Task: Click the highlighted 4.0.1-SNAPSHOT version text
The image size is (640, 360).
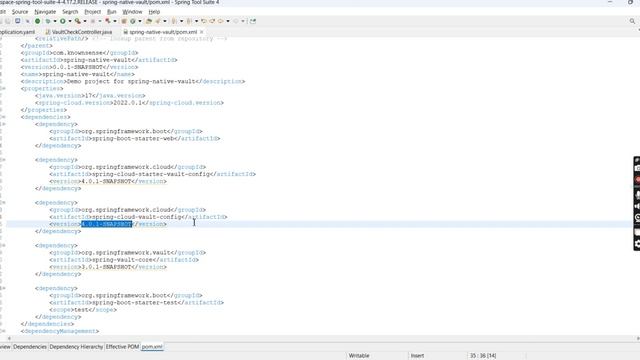Action: [107, 224]
